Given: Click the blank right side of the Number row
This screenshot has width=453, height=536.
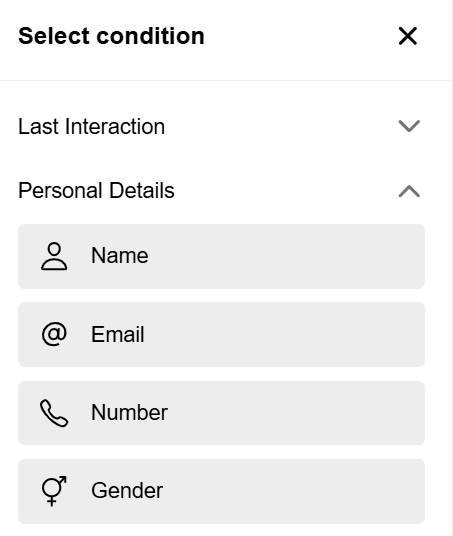Looking at the screenshot, I should click(x=296, y=413).
